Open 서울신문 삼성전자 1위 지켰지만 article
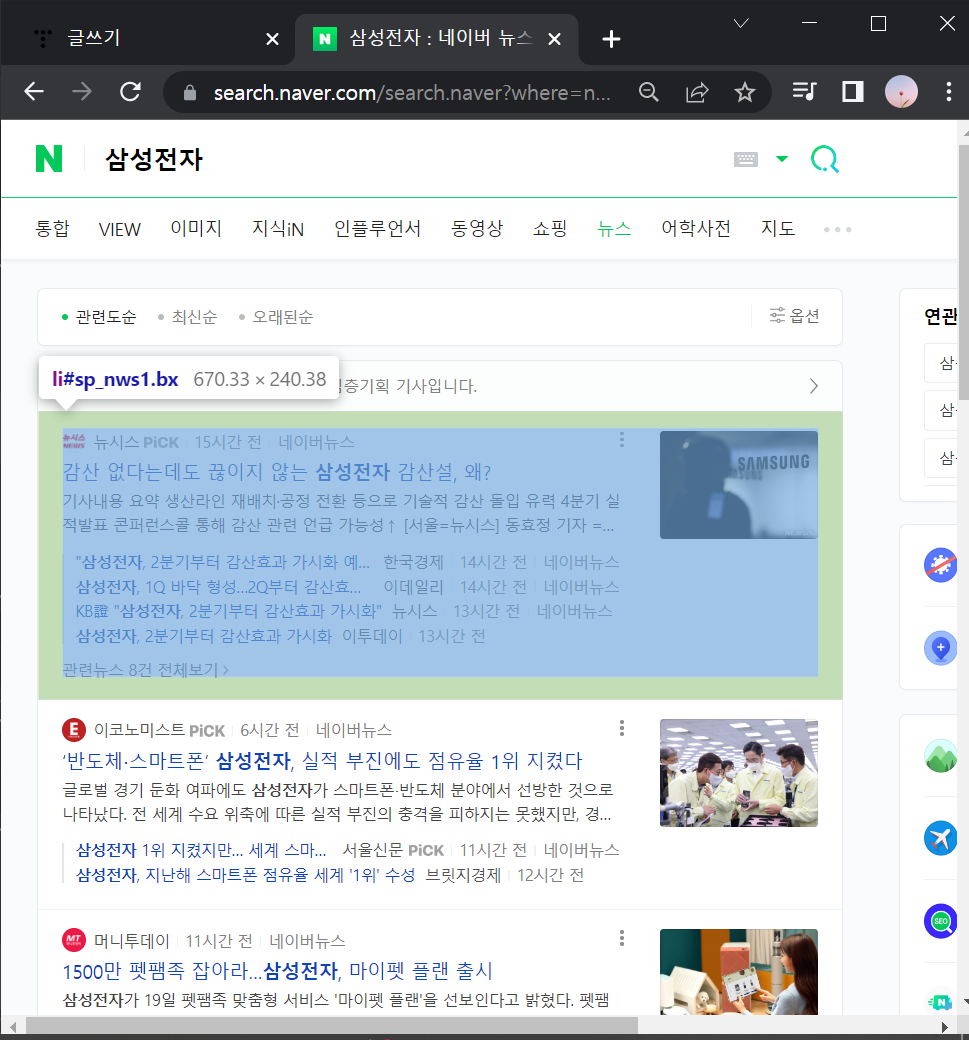 click(201, 850)
